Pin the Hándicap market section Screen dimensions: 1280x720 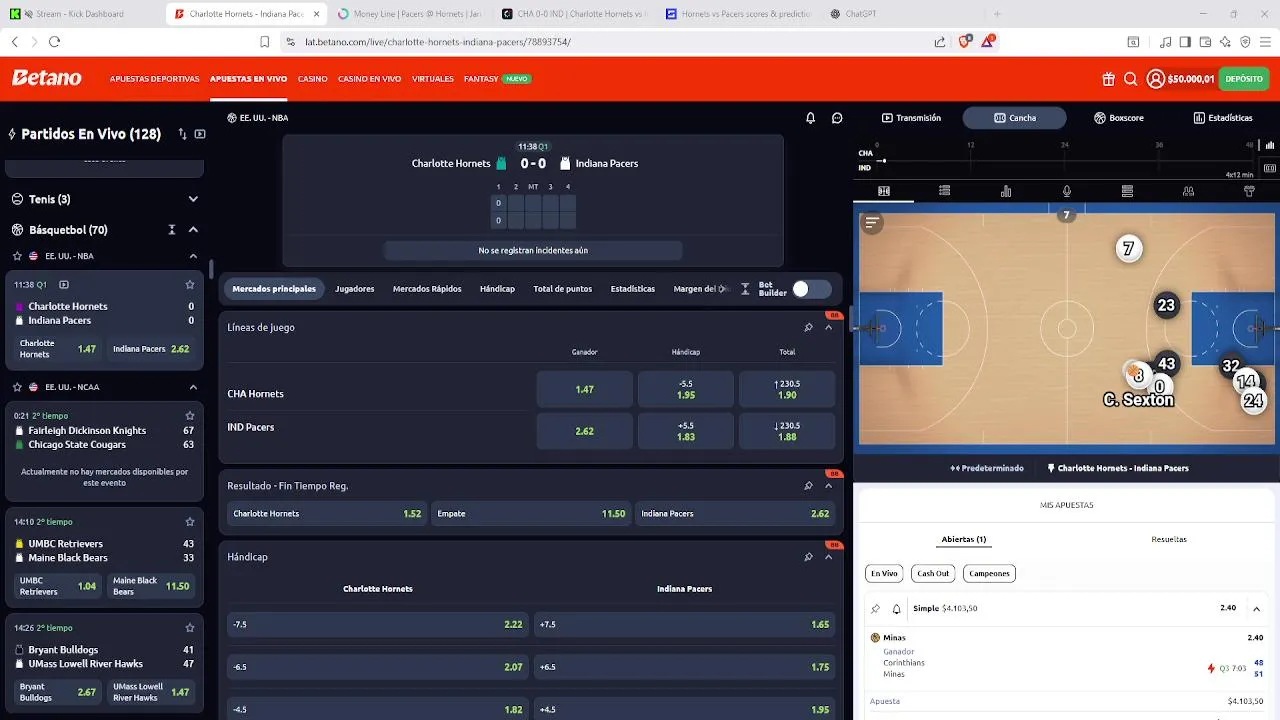coord(808,557)
